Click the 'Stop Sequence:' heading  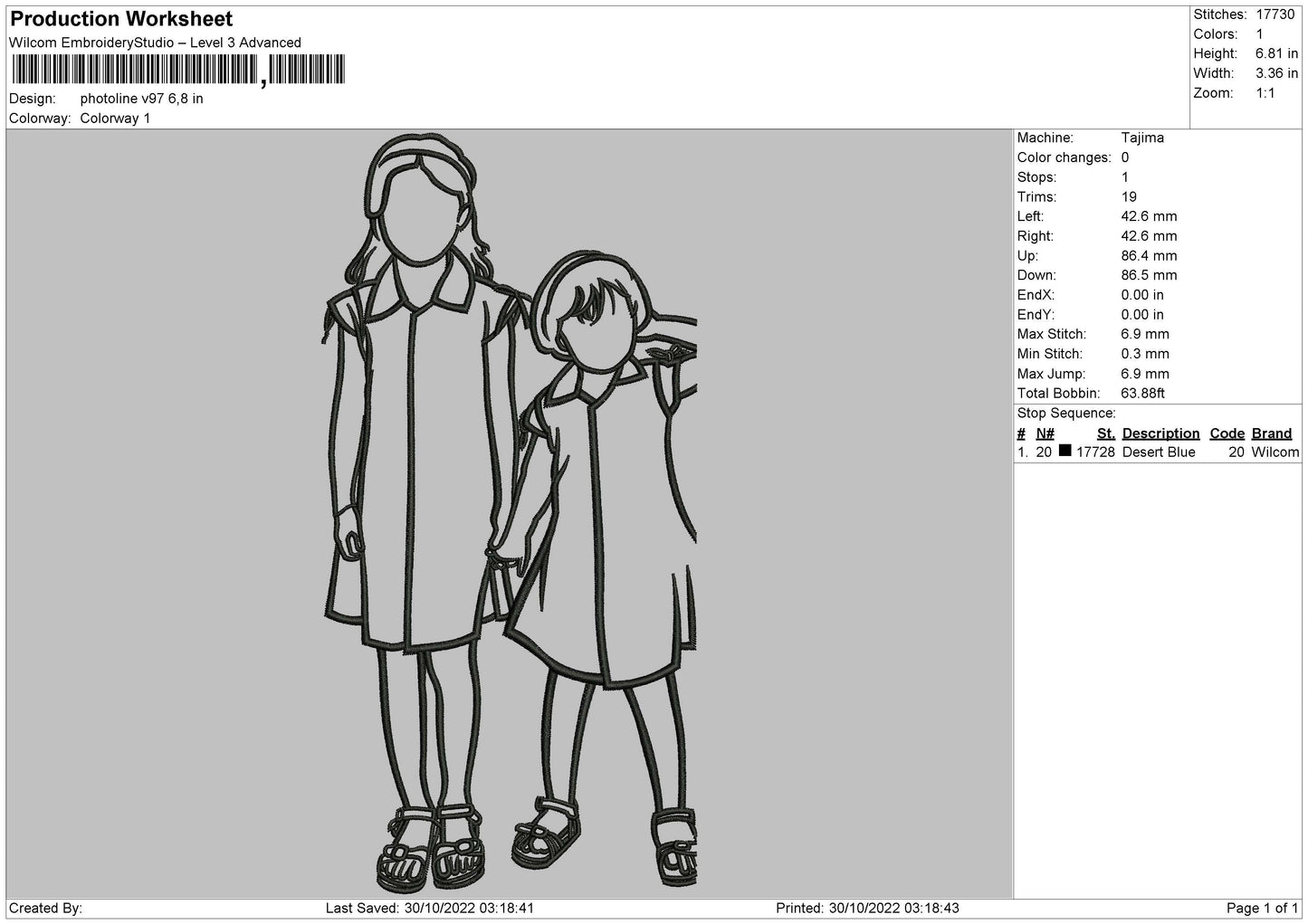pos(1066,414)
